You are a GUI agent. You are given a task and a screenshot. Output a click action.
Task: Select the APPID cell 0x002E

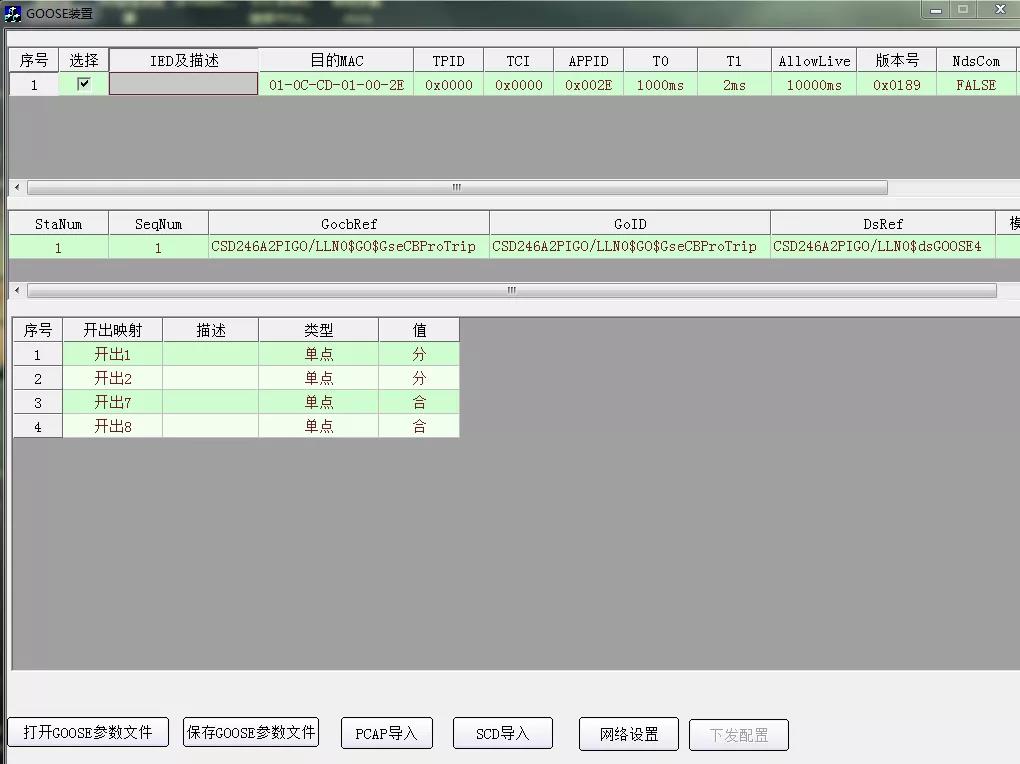(588, 85)
